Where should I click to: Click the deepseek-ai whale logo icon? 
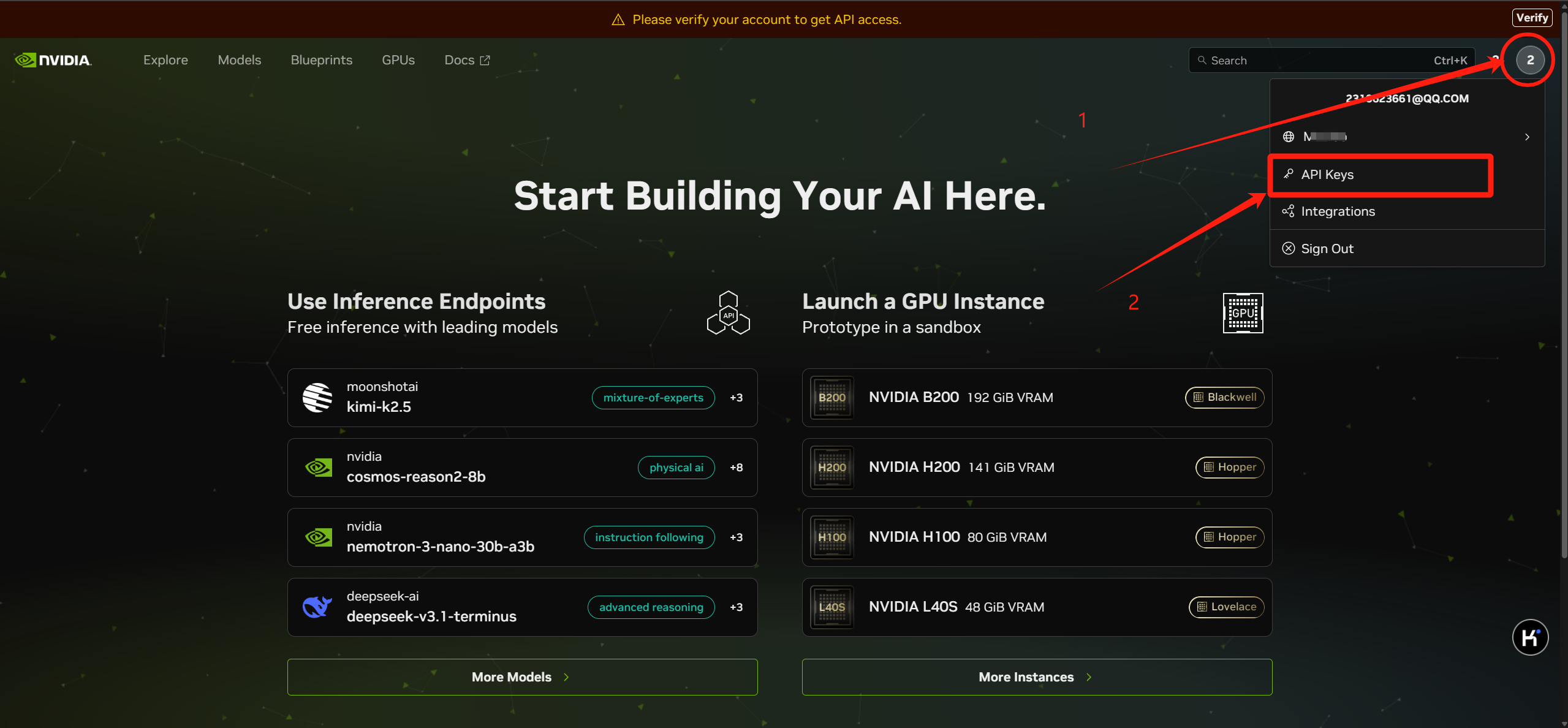coord(317,607)
